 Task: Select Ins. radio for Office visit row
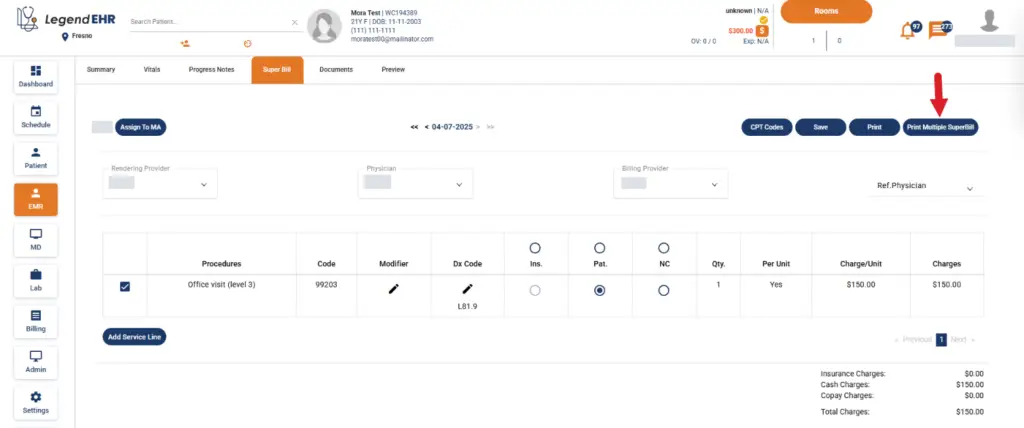click(x=534, y=290)
